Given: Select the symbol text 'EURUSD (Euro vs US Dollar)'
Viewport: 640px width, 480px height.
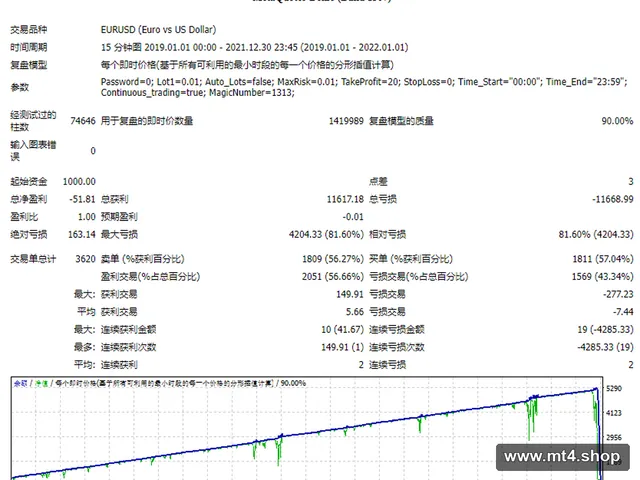Looking at the screenshot, I should tap(158, 30).
